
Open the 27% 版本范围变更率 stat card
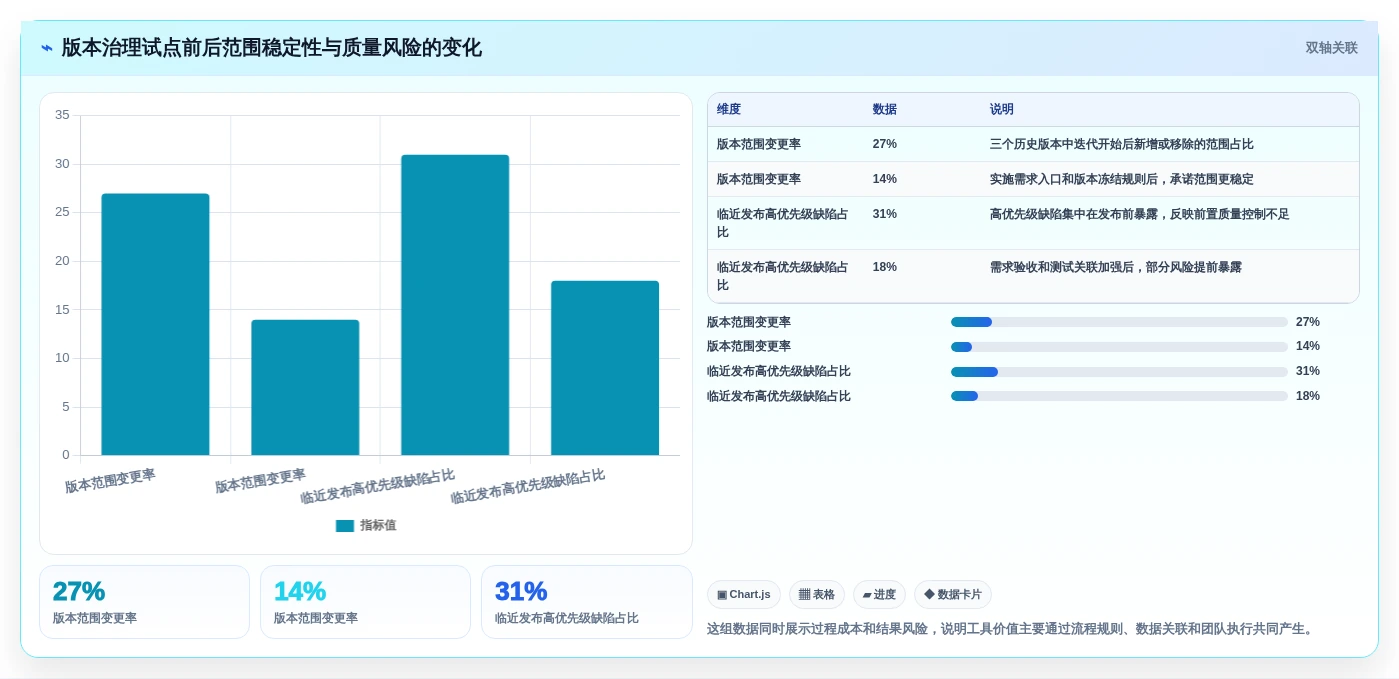point(144,602)
